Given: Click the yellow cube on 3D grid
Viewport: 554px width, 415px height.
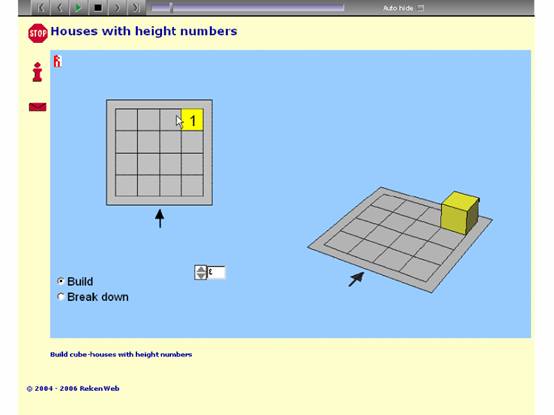Looking at the screenshot, I should point(460,213).
